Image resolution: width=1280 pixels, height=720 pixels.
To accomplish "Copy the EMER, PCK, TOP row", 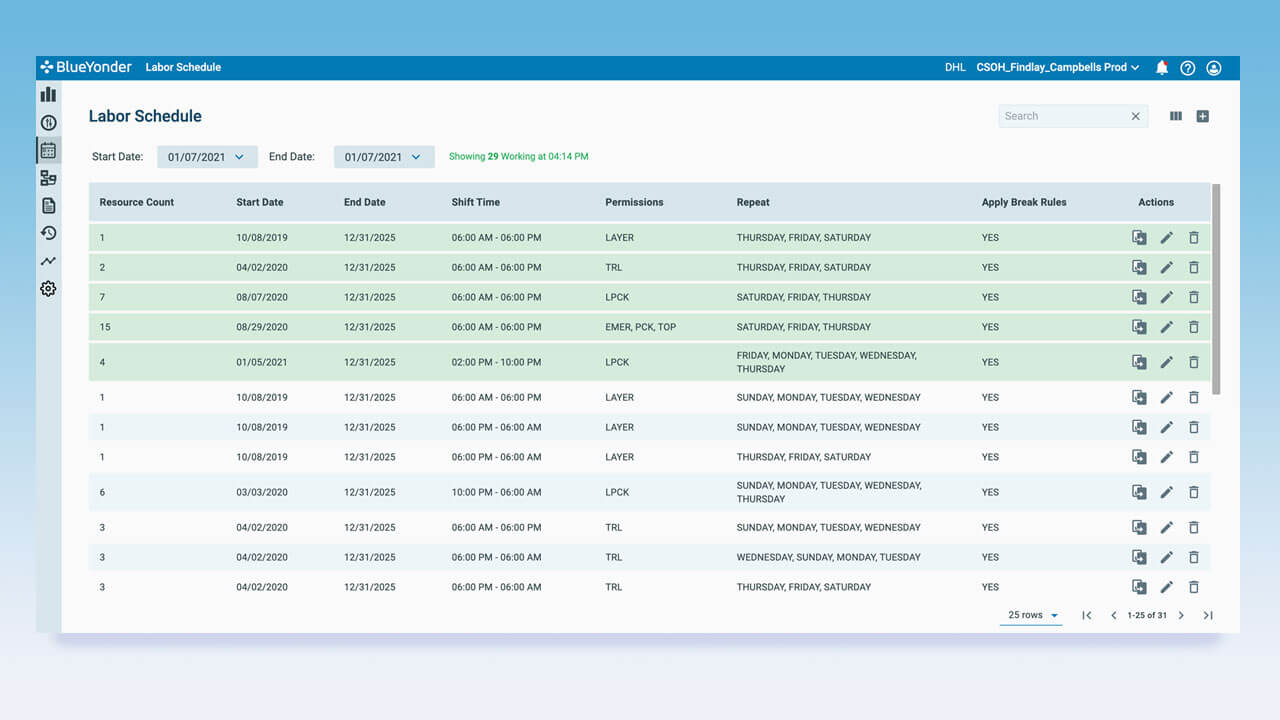I will [x=1139, y=327].
